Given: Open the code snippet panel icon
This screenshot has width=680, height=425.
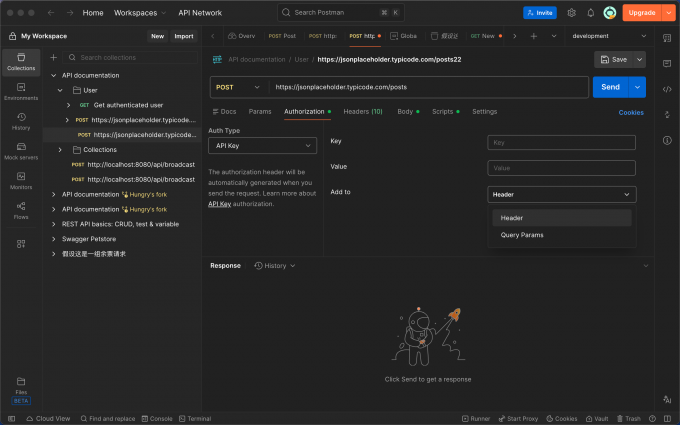Looking at the screenshot, I should pyautogui.click(x=667, y=89).
